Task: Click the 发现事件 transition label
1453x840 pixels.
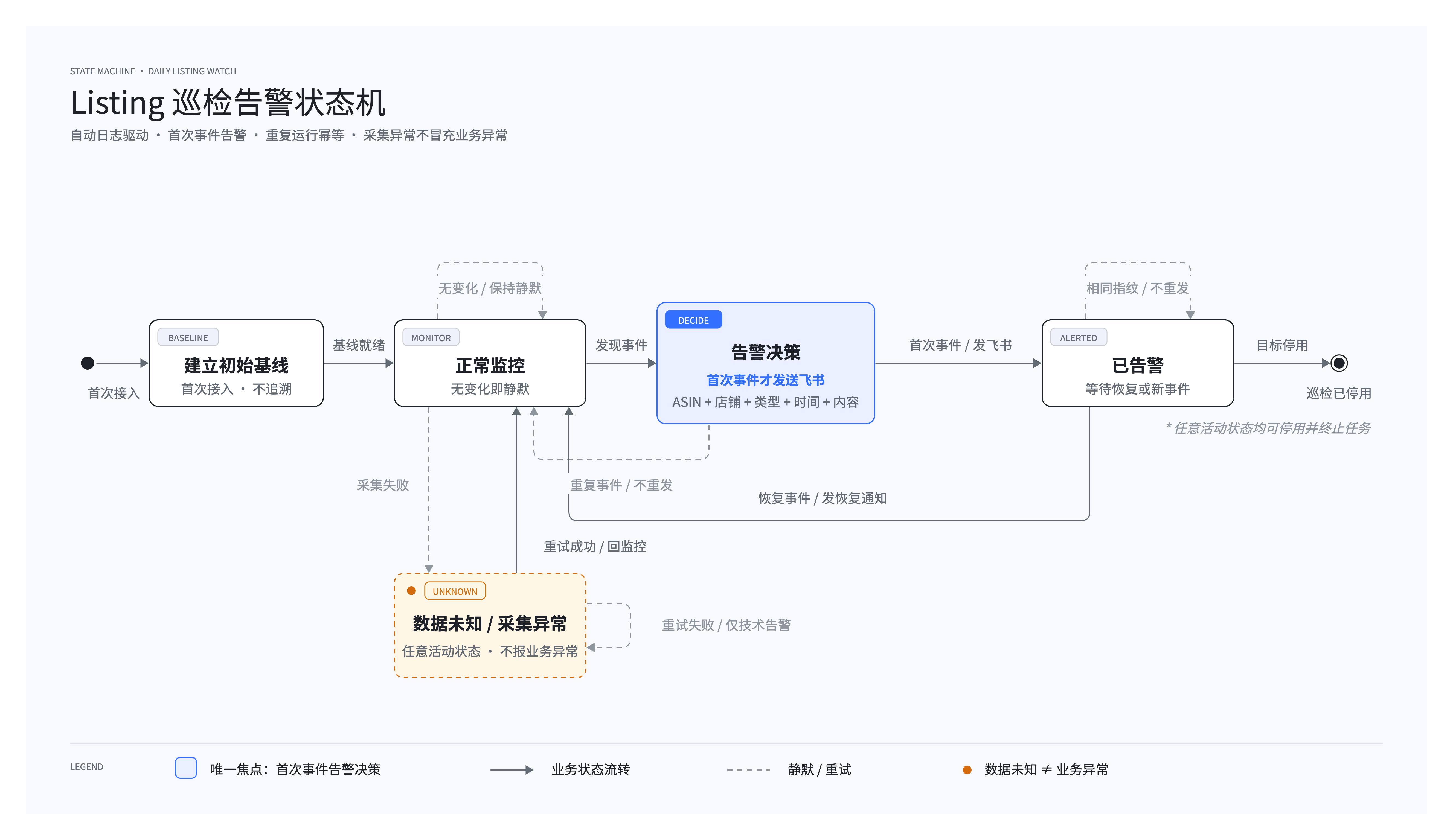Action: click(621, 345)
